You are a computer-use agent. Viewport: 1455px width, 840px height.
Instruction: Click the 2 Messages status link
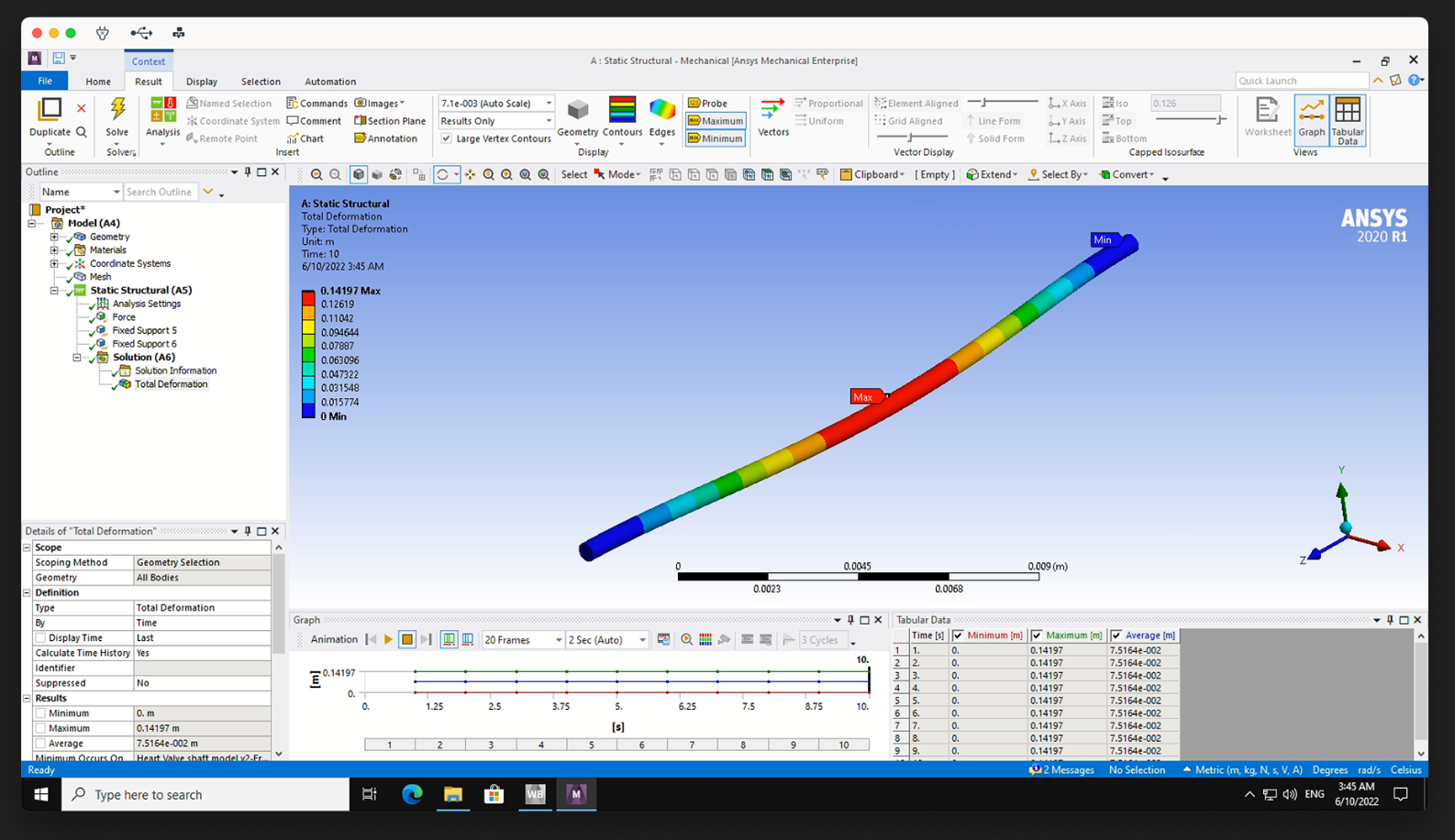[1061, 770]
